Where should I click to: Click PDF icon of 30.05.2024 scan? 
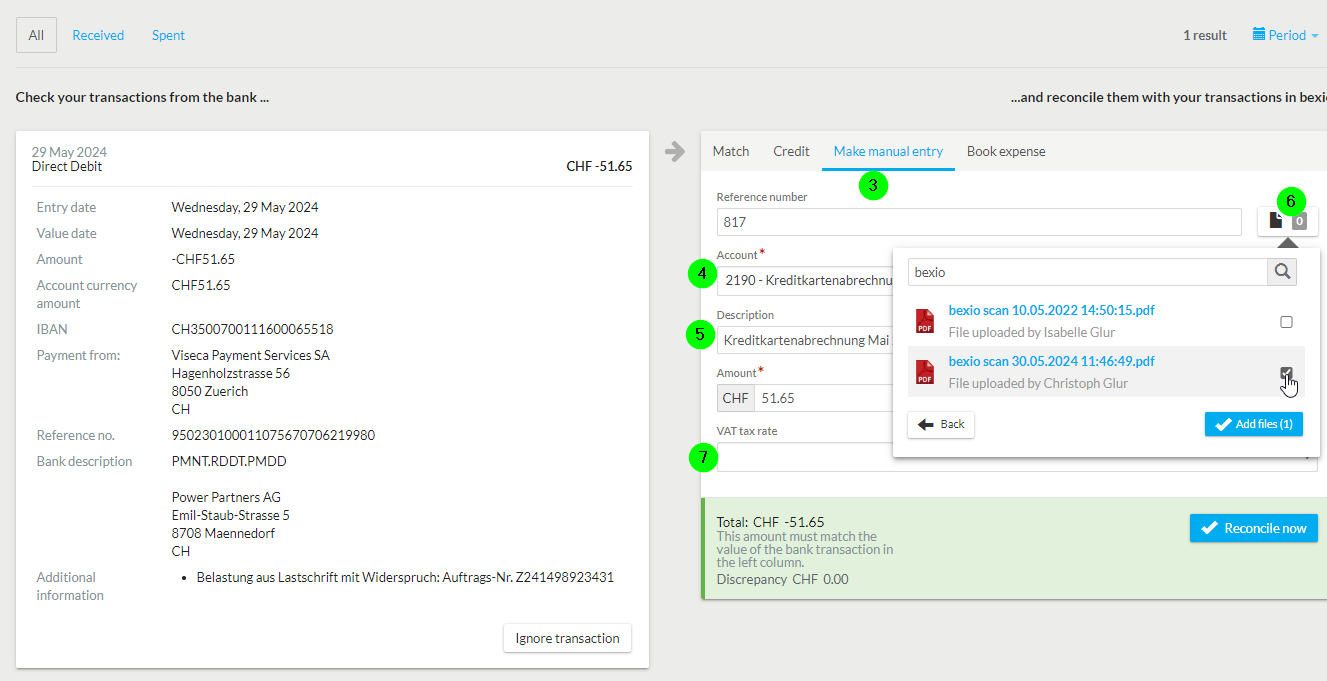click(925, 372)
